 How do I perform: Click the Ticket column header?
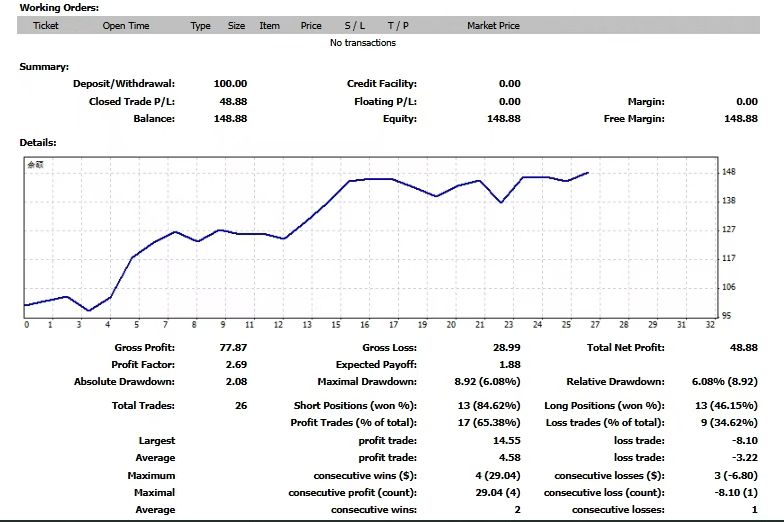click(x=46, y=26)
